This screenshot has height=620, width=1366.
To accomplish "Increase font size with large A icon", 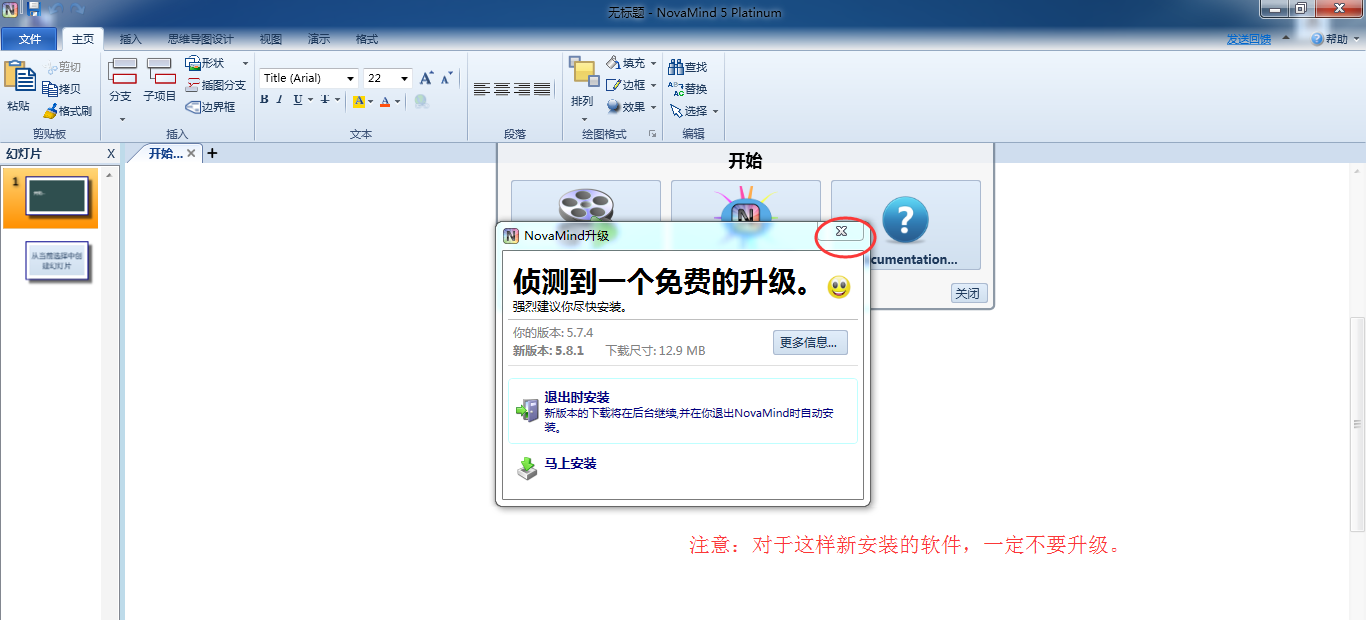I will point(427,78).
